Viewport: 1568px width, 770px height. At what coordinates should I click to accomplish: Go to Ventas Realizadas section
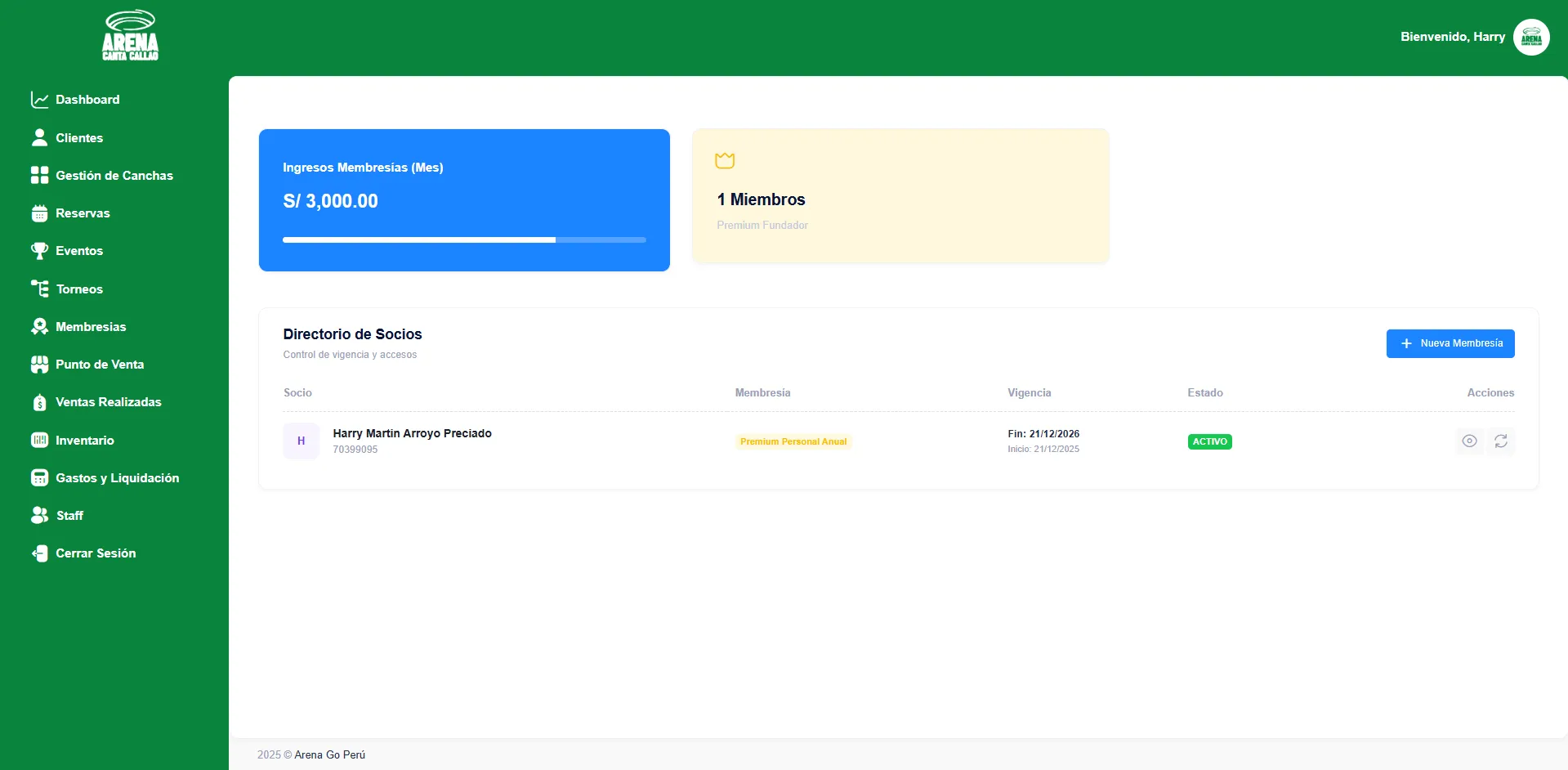[x=108, y=402]
